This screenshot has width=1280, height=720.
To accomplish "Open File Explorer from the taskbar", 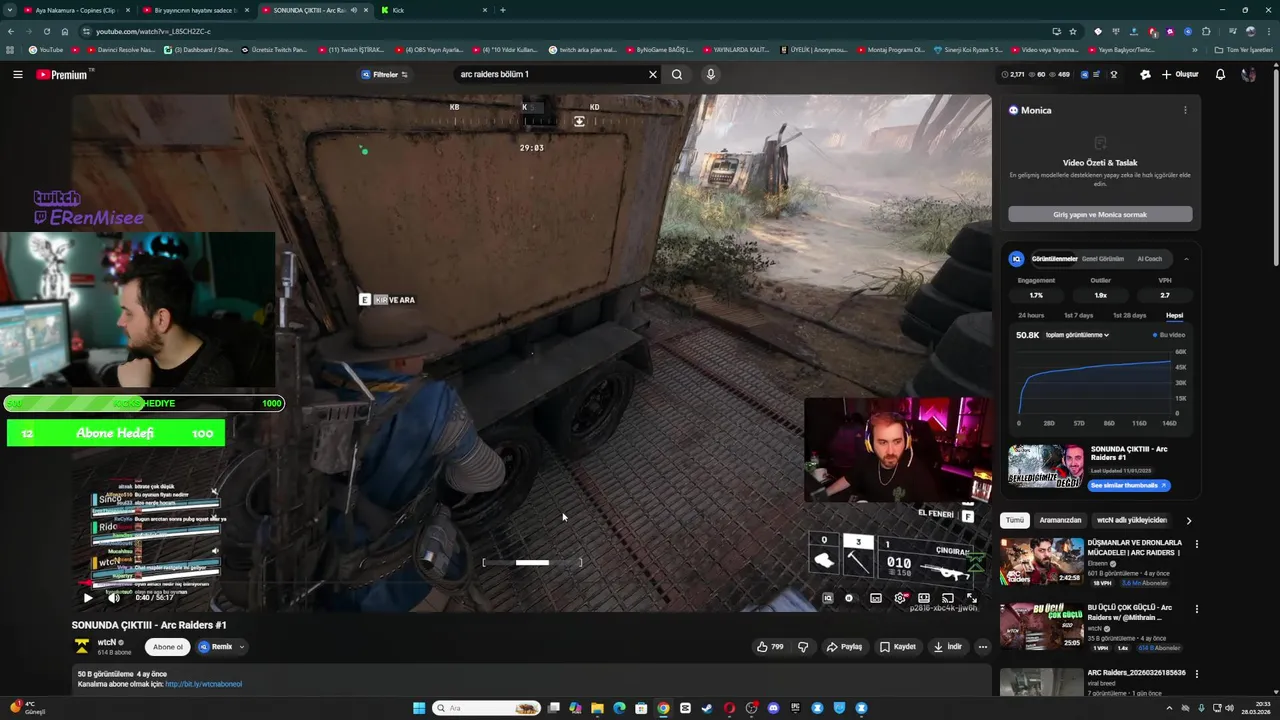I will tap(597, 708).
